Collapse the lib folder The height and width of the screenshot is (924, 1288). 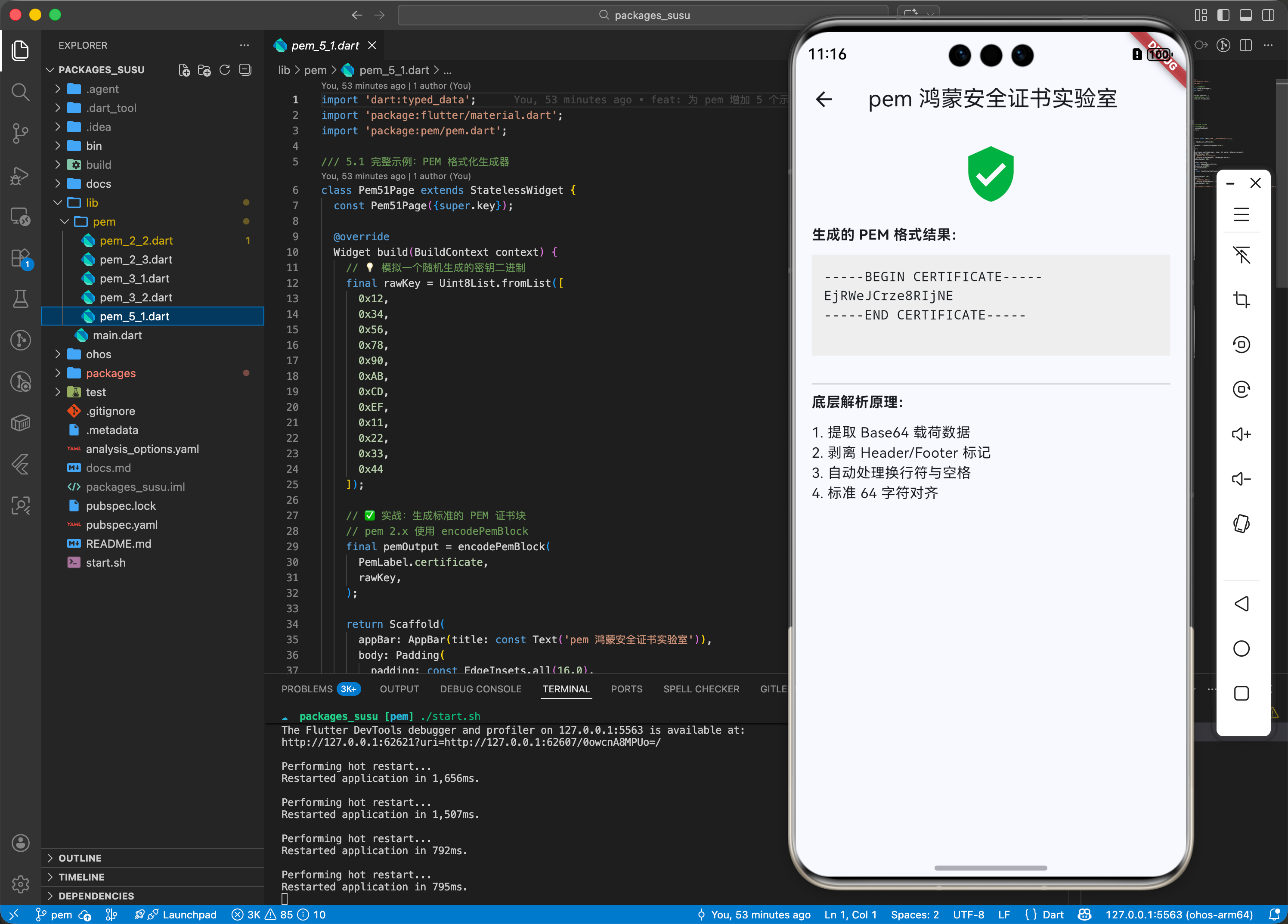point(91,203)
